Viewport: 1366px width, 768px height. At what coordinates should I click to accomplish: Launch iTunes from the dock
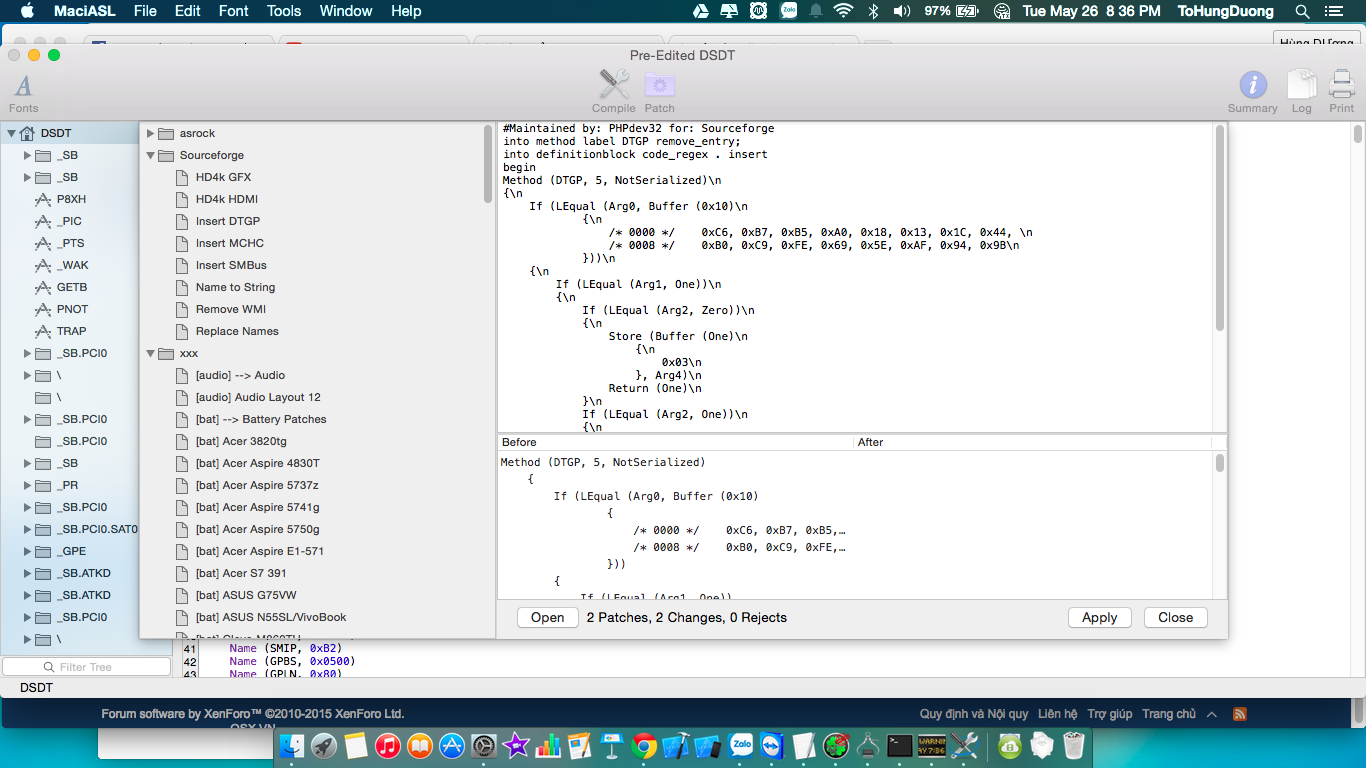pyautogui.click(x=387, y=746)
